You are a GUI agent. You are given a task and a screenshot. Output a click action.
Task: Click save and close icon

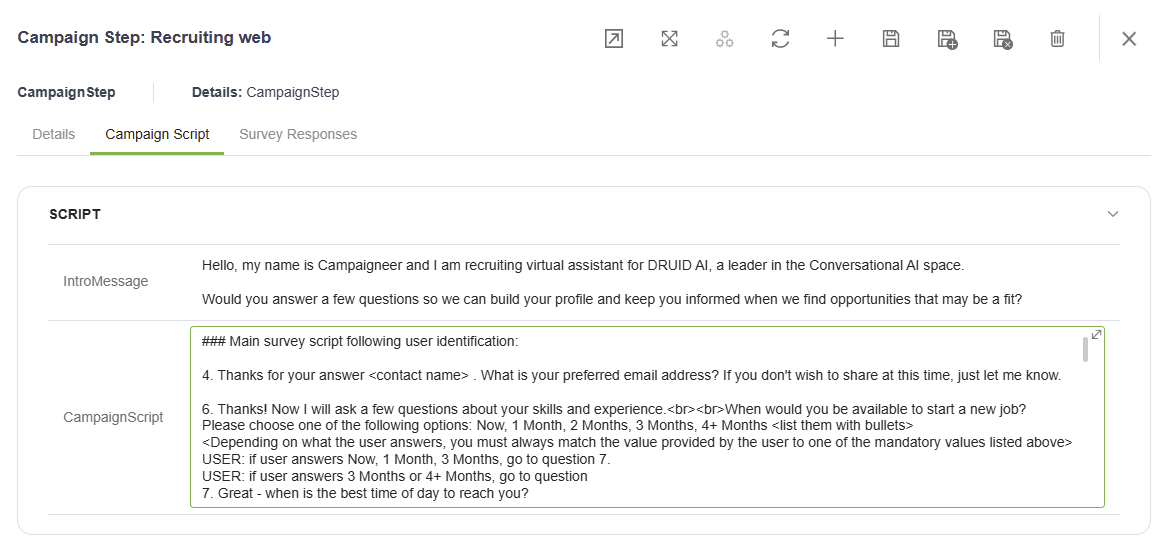[1003, 39]
